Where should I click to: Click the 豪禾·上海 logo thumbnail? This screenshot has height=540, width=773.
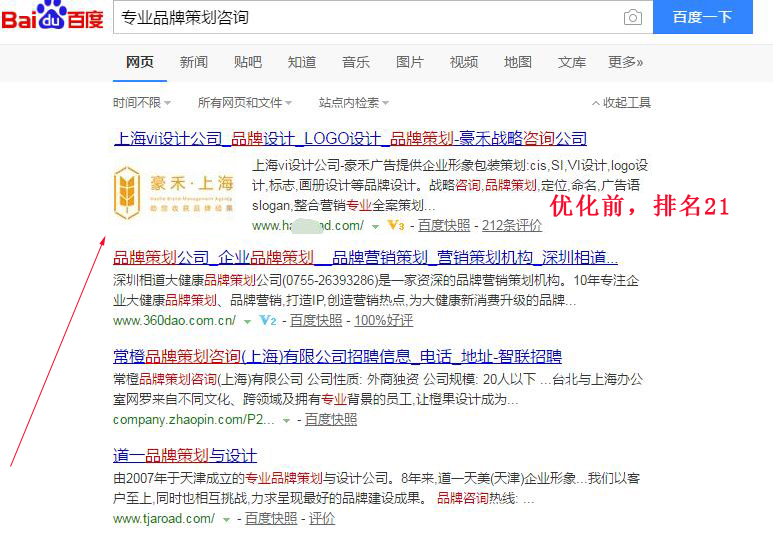174,193
